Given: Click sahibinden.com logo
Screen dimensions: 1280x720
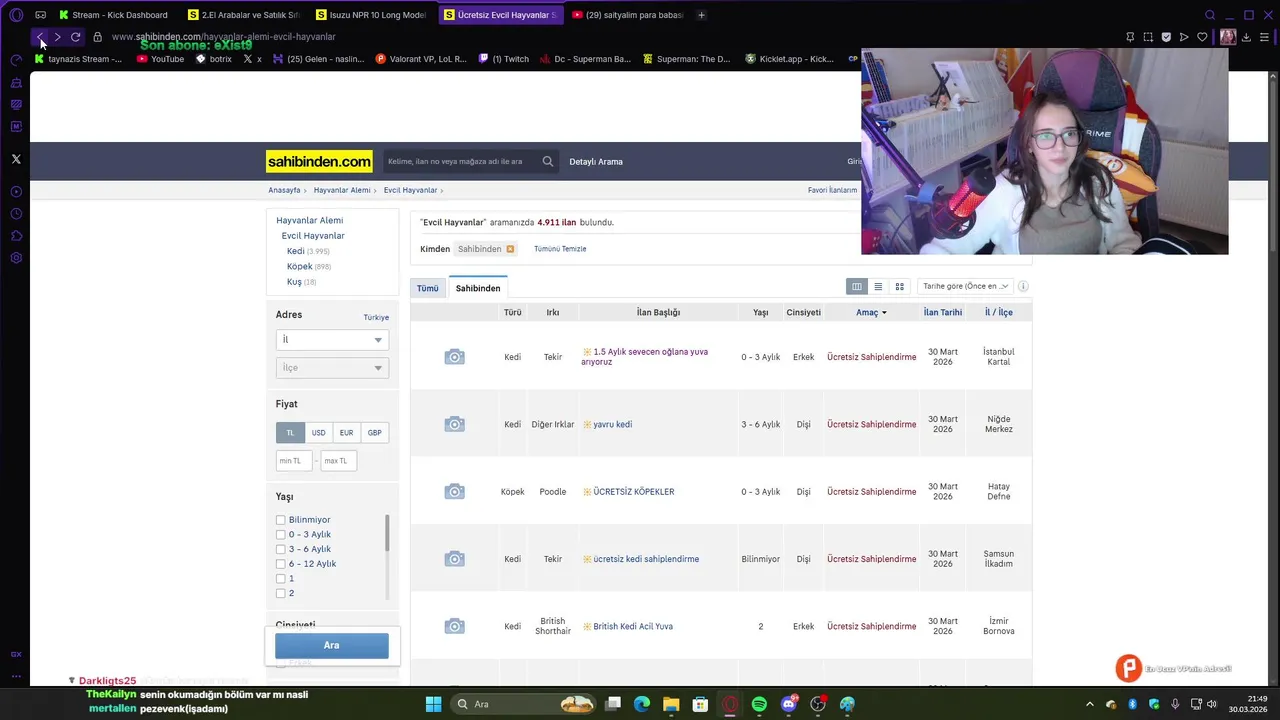Looking at the screenshot, I should [319, 161].
